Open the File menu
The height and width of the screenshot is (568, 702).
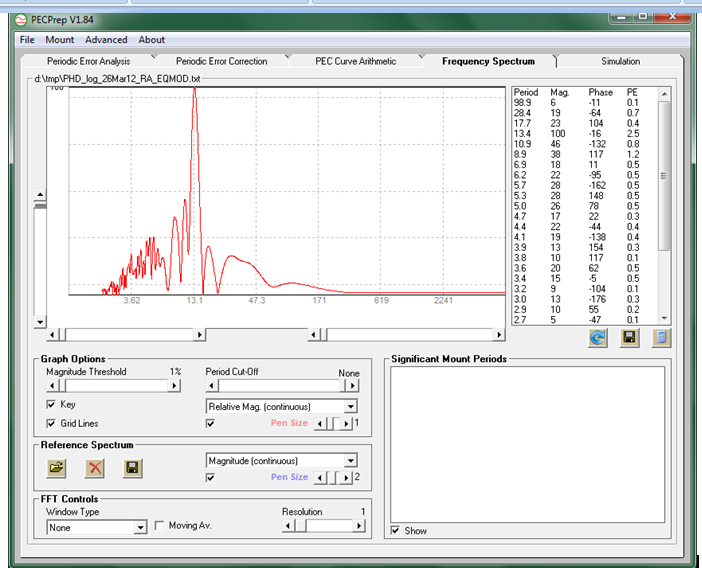(27, 40)
